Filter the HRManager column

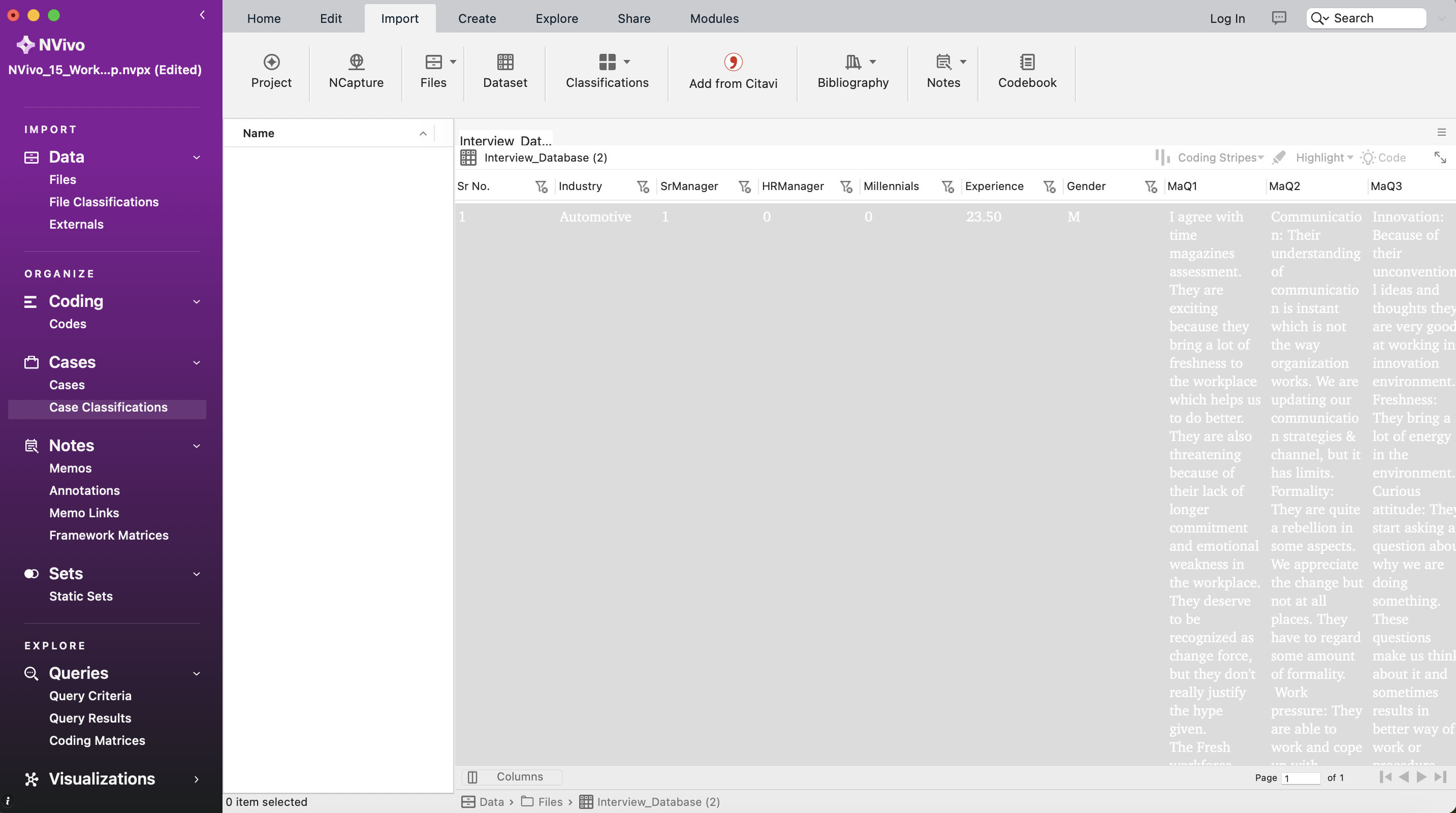pyautogui.click(x=846, y=186)
